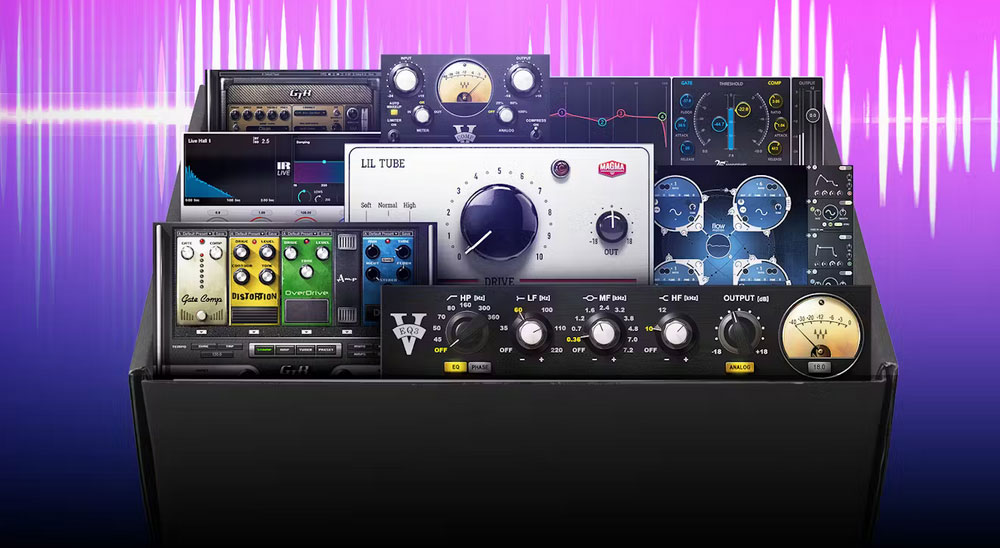Select the Amp tab in GTR

[x=283, y=350]
